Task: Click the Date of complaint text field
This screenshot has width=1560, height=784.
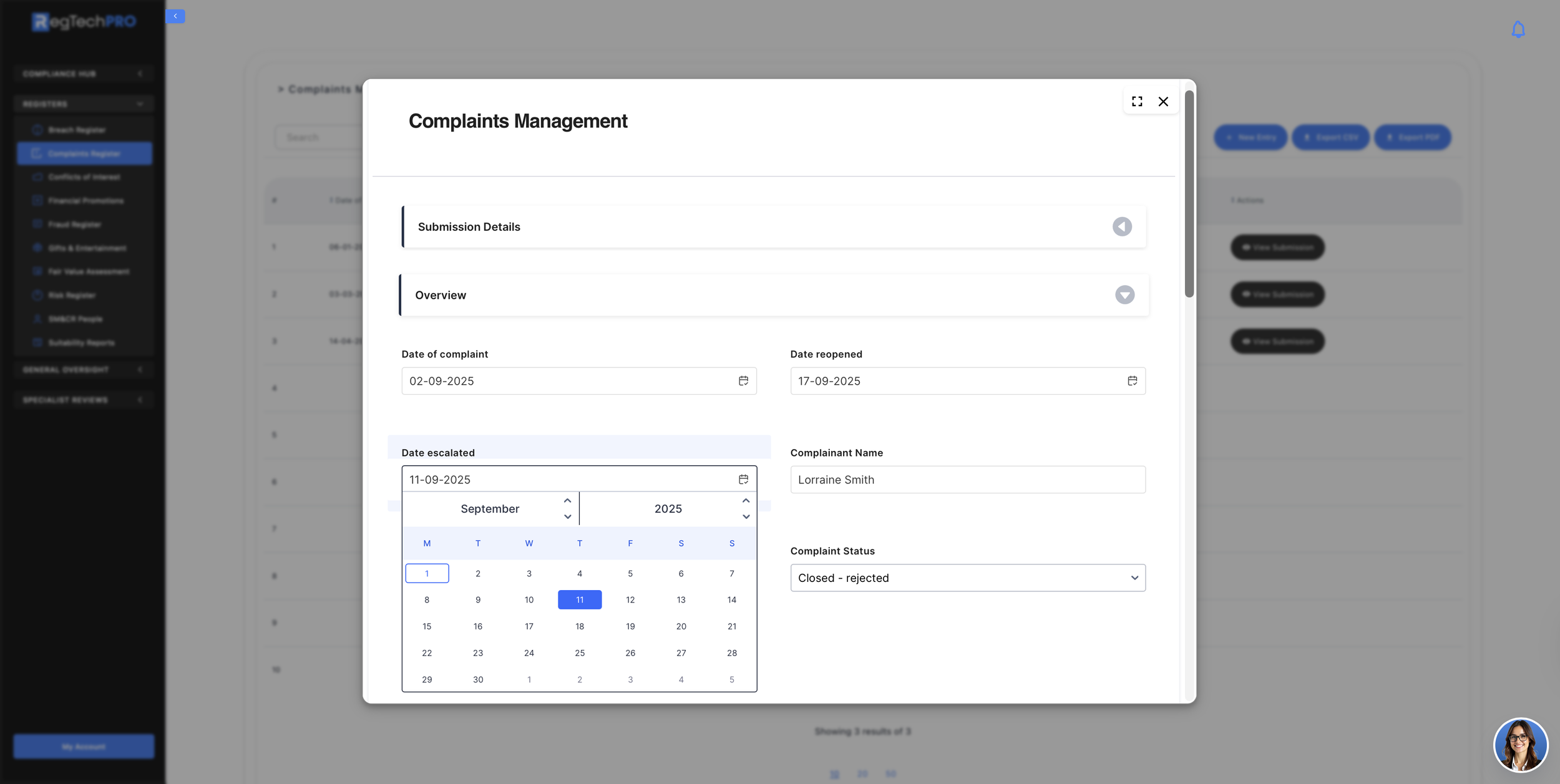Action: (568, 380)
